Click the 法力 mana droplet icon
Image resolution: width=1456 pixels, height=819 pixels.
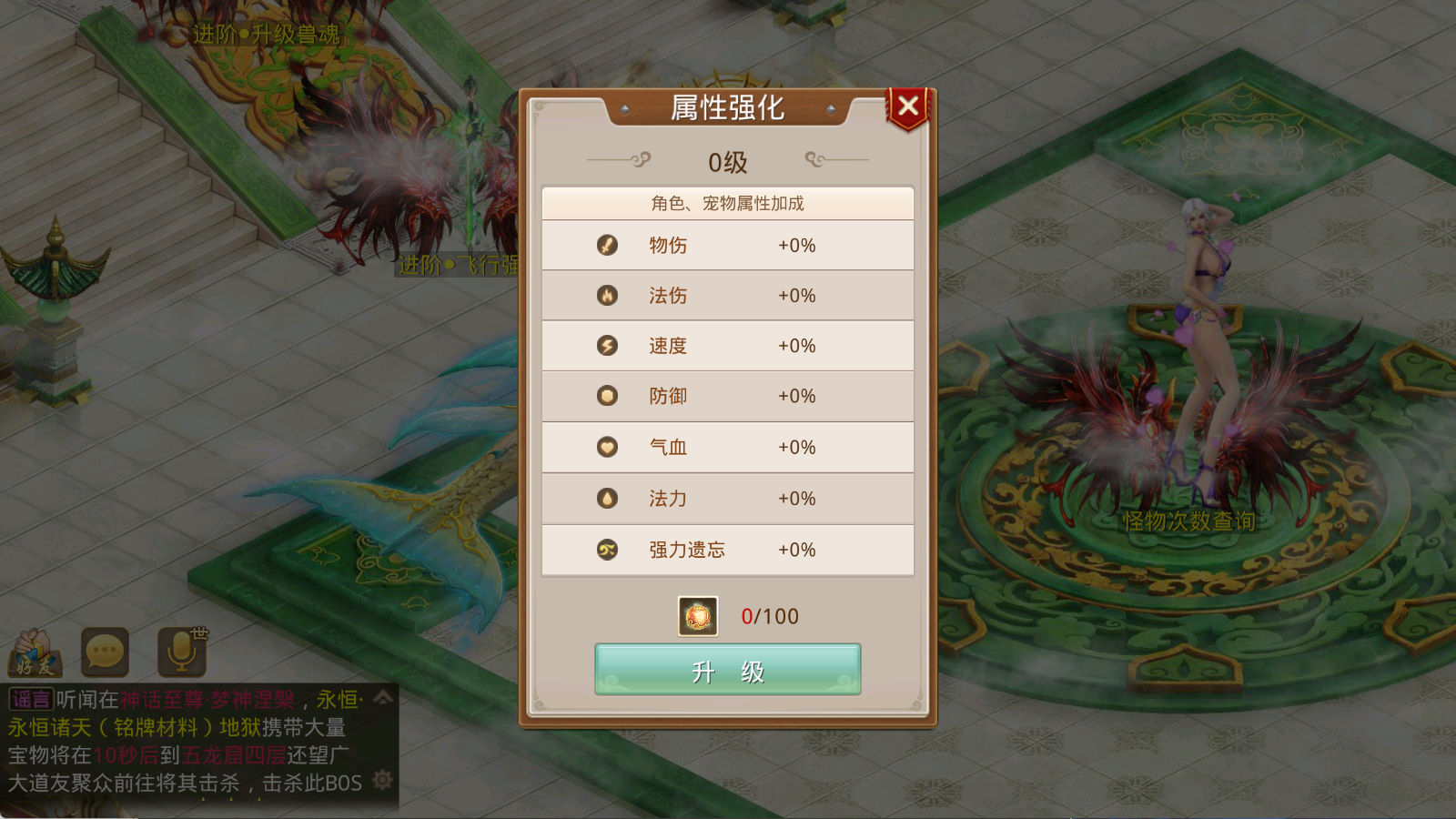(607, 498)
